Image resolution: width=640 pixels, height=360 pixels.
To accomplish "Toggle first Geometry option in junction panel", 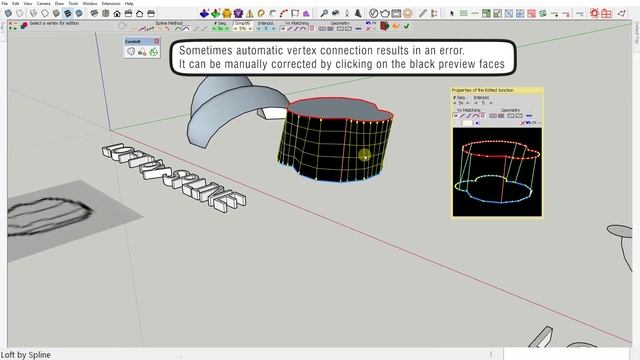I will 493,116.
